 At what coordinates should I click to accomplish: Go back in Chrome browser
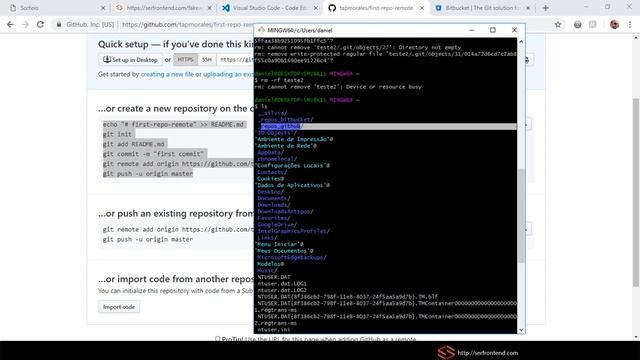point(10,24)
